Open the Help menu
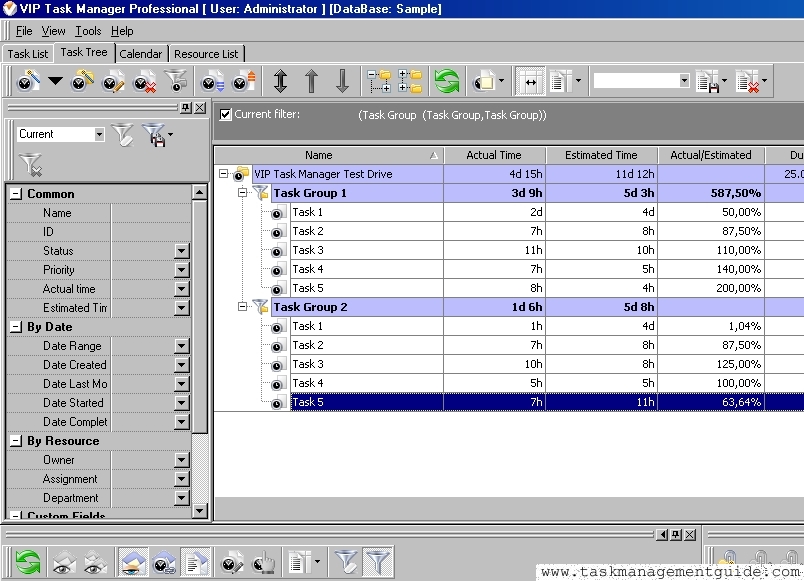This screenshot has width=804, height=581. click(122, 31)
